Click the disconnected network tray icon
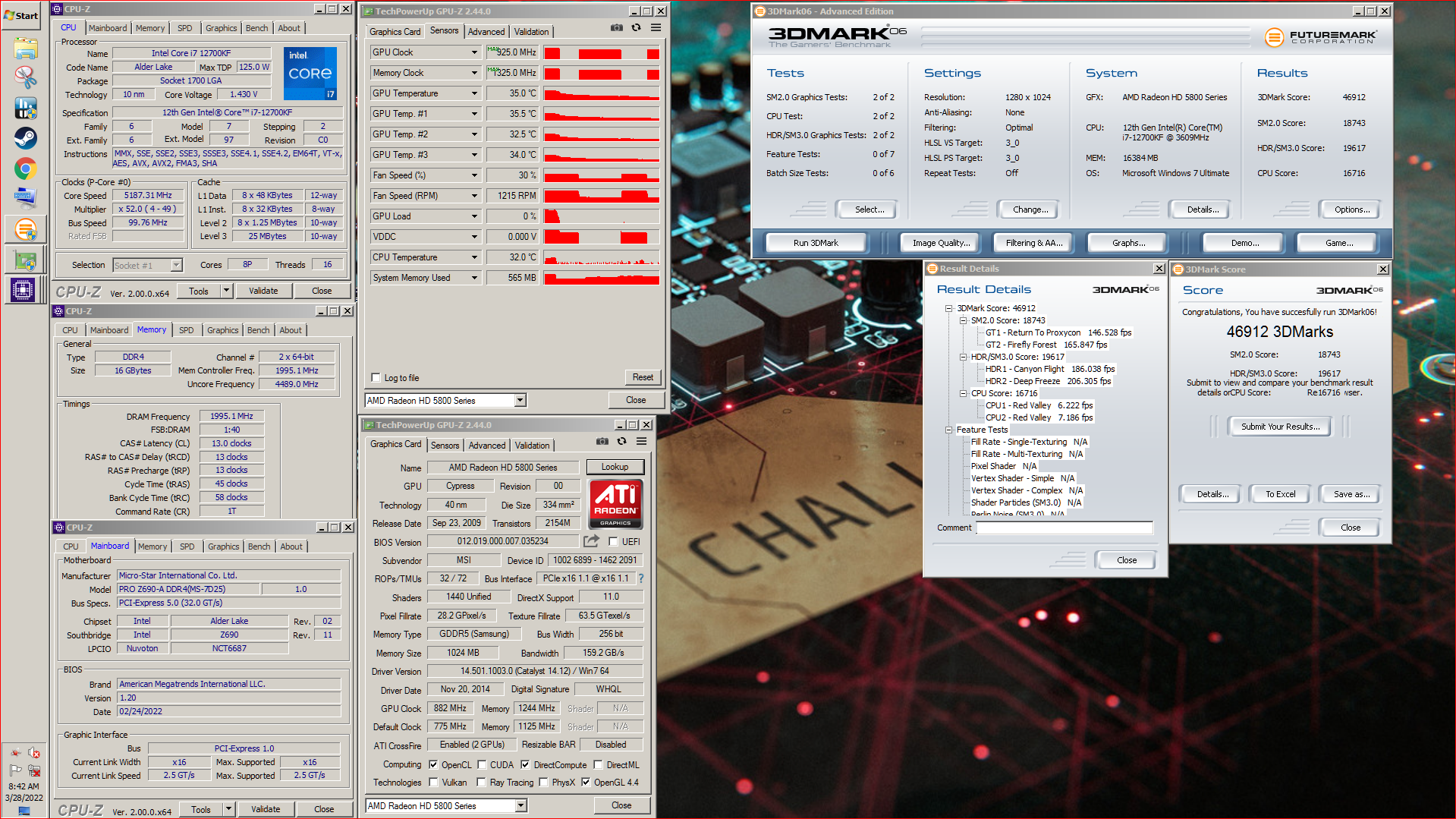The height and width of the screenshot is (819, 1456). pyautogui.click(x=33, y=770)
